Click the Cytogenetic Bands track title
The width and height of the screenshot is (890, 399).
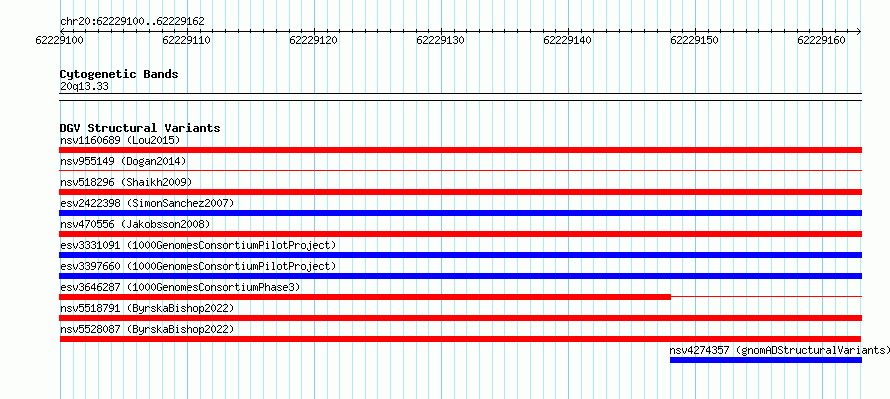tap(119, 74)
